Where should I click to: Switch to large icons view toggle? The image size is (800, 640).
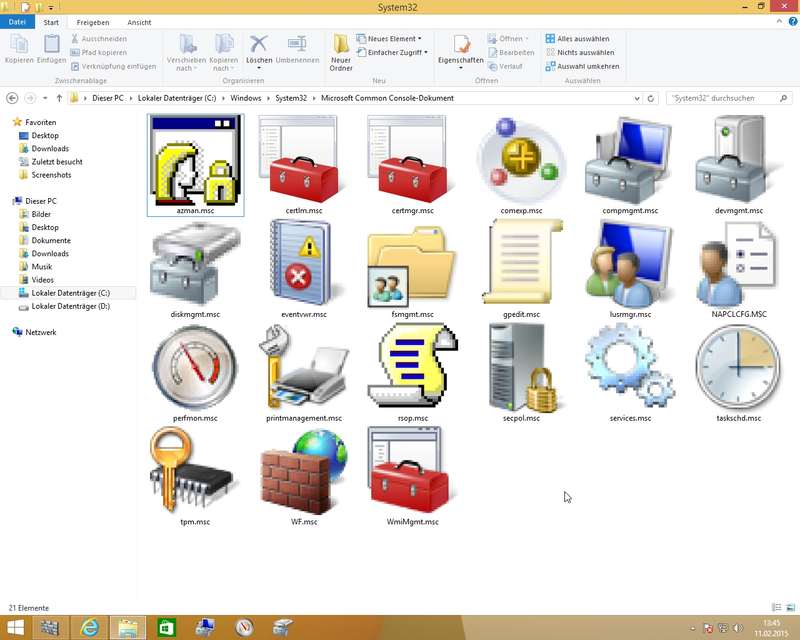tap(790, 607)
